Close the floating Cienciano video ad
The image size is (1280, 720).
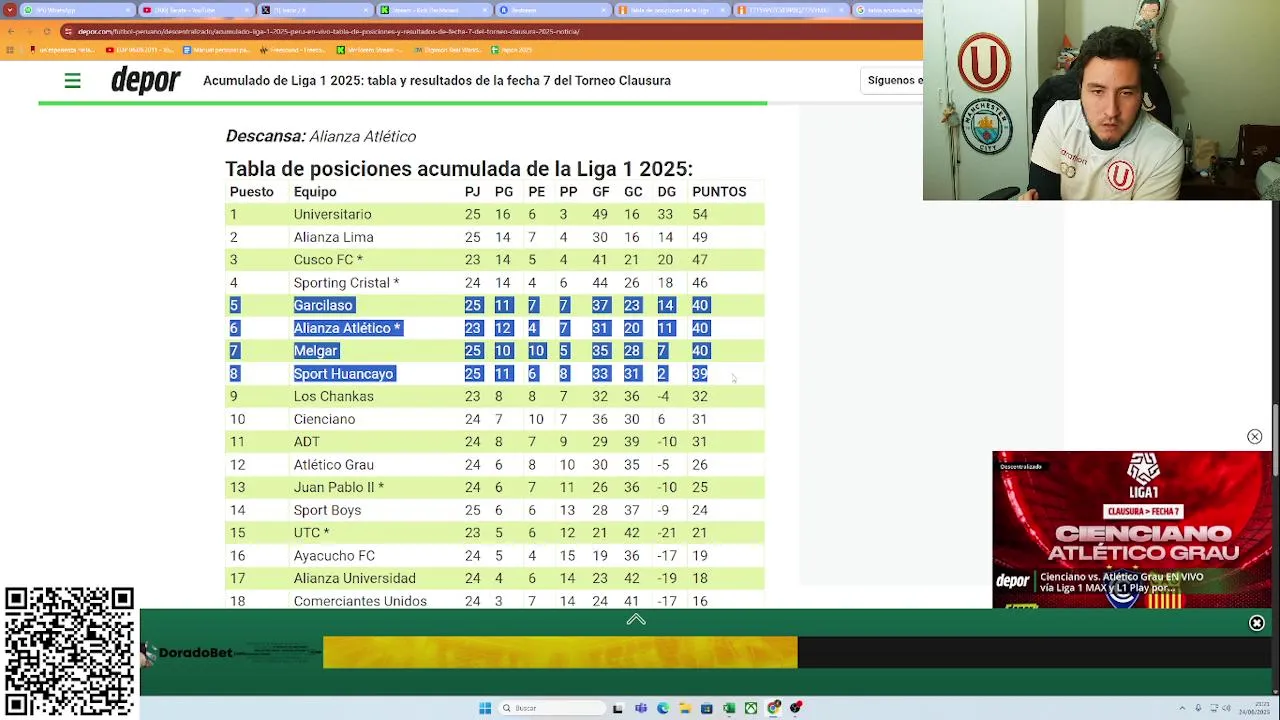click(x=1254, y=437)
